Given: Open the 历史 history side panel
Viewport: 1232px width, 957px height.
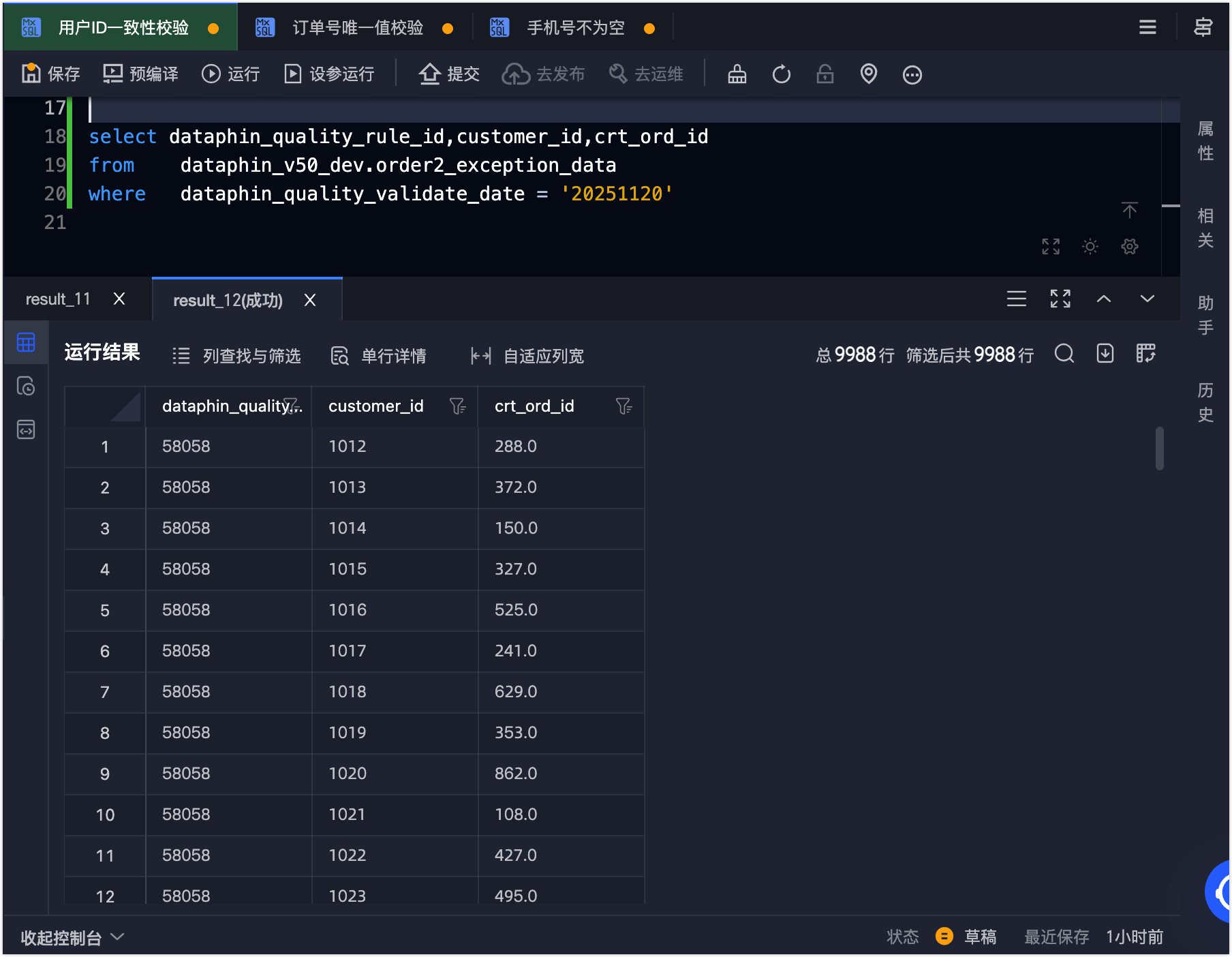Looking at the screenshot, I should pyautogui.click(x=1205, y=402).
